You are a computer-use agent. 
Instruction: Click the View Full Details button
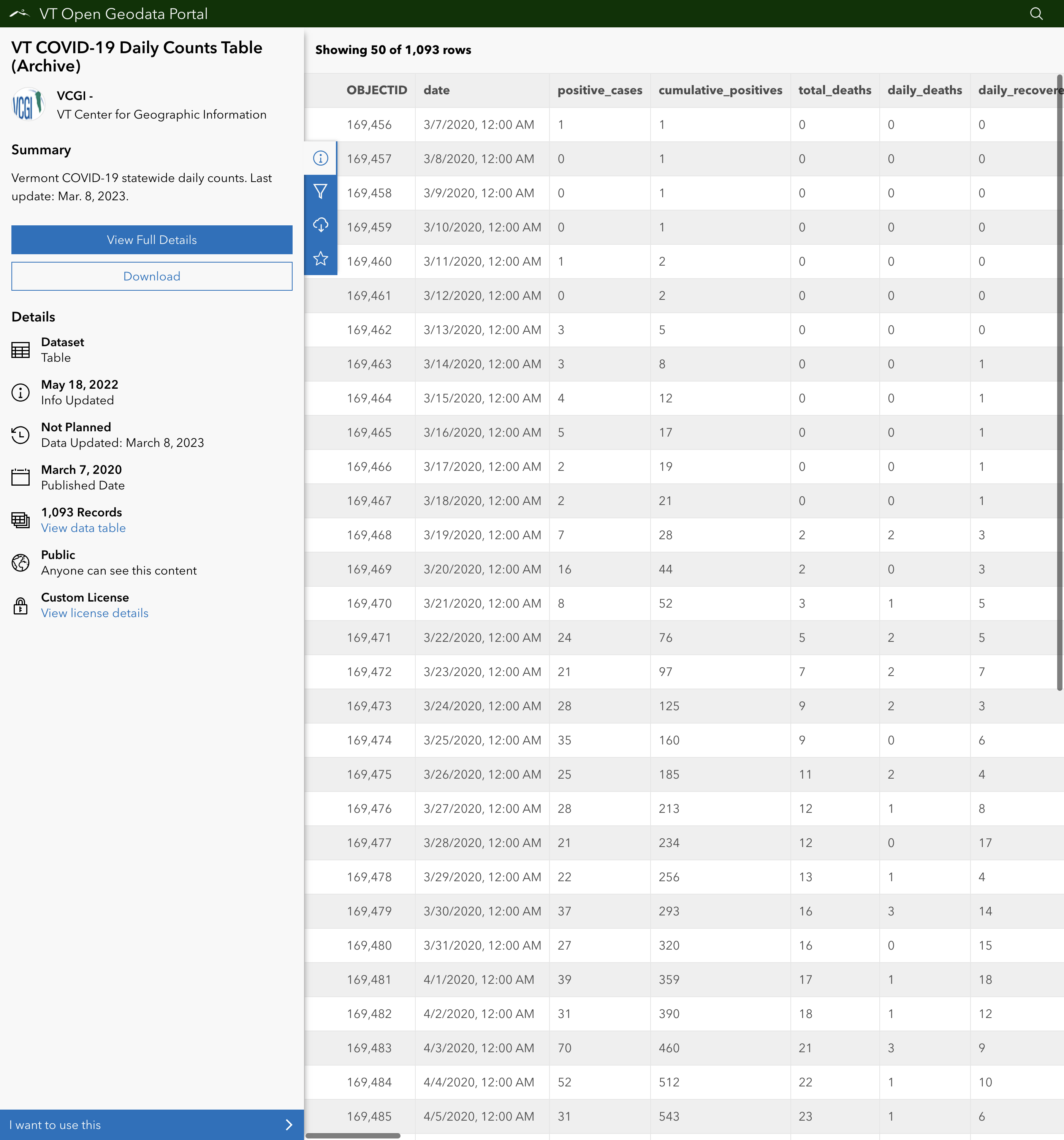(151, 240)
